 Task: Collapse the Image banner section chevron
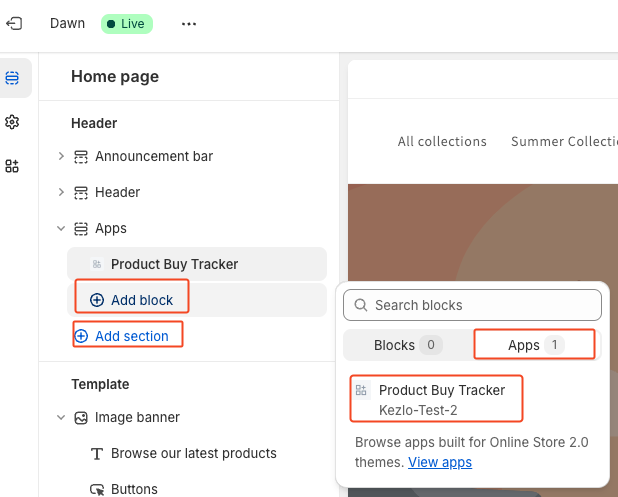point(61,417)
